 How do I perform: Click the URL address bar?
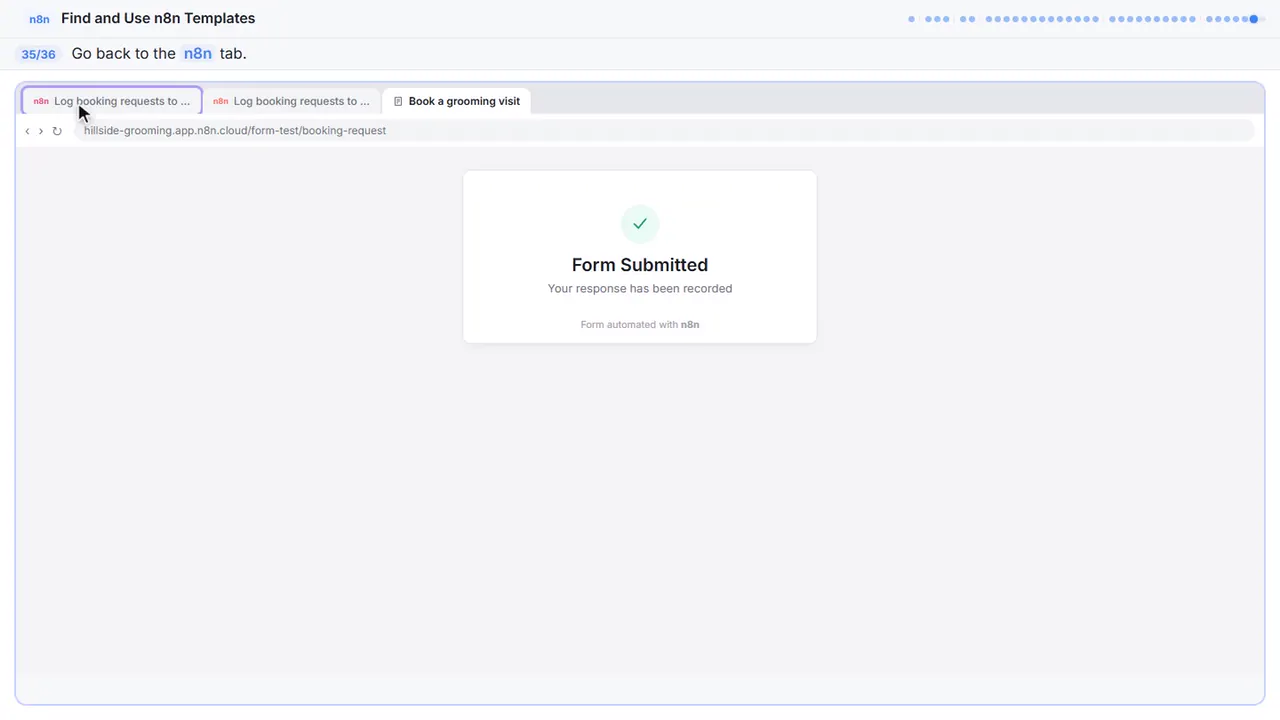(x=664, y=131)
